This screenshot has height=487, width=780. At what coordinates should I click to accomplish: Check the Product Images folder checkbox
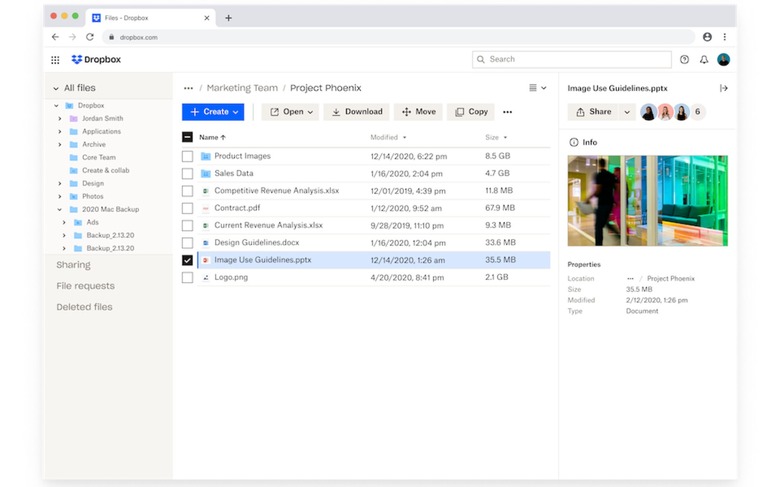coord(187,157)
